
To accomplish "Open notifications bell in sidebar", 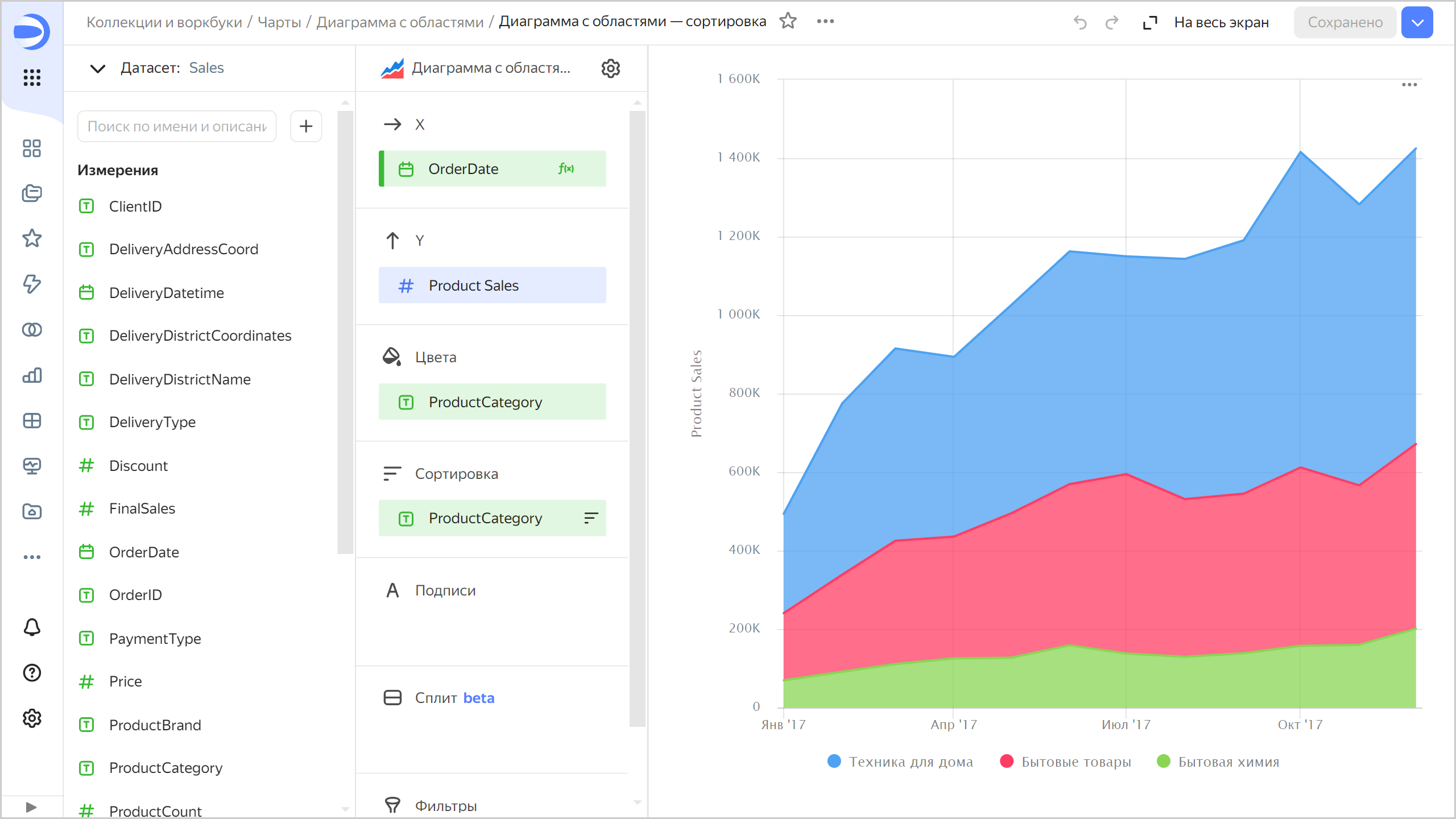I will coord(32,627).
